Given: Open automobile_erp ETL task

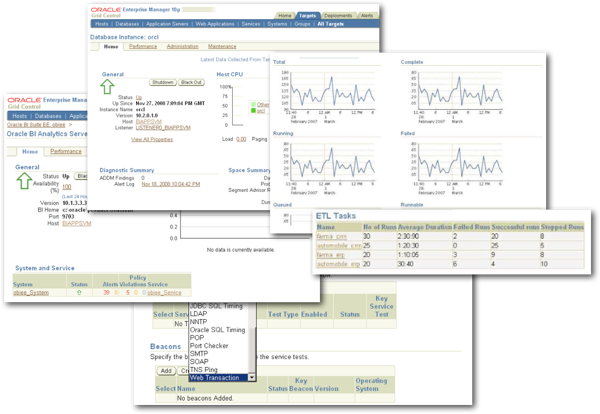Looking at the screenshot, I should 338,264.
